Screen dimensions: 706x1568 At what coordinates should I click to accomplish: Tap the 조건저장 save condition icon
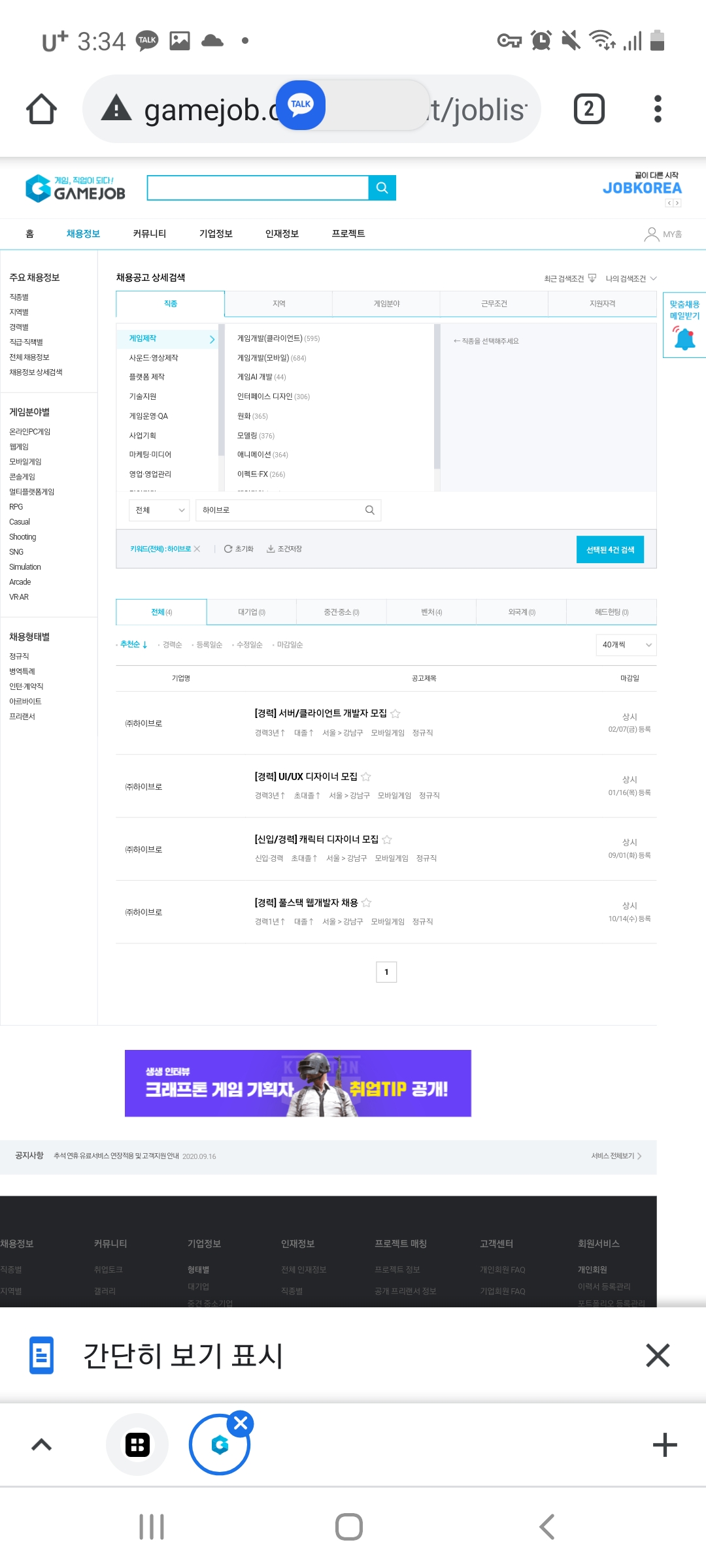coord(271,549)
